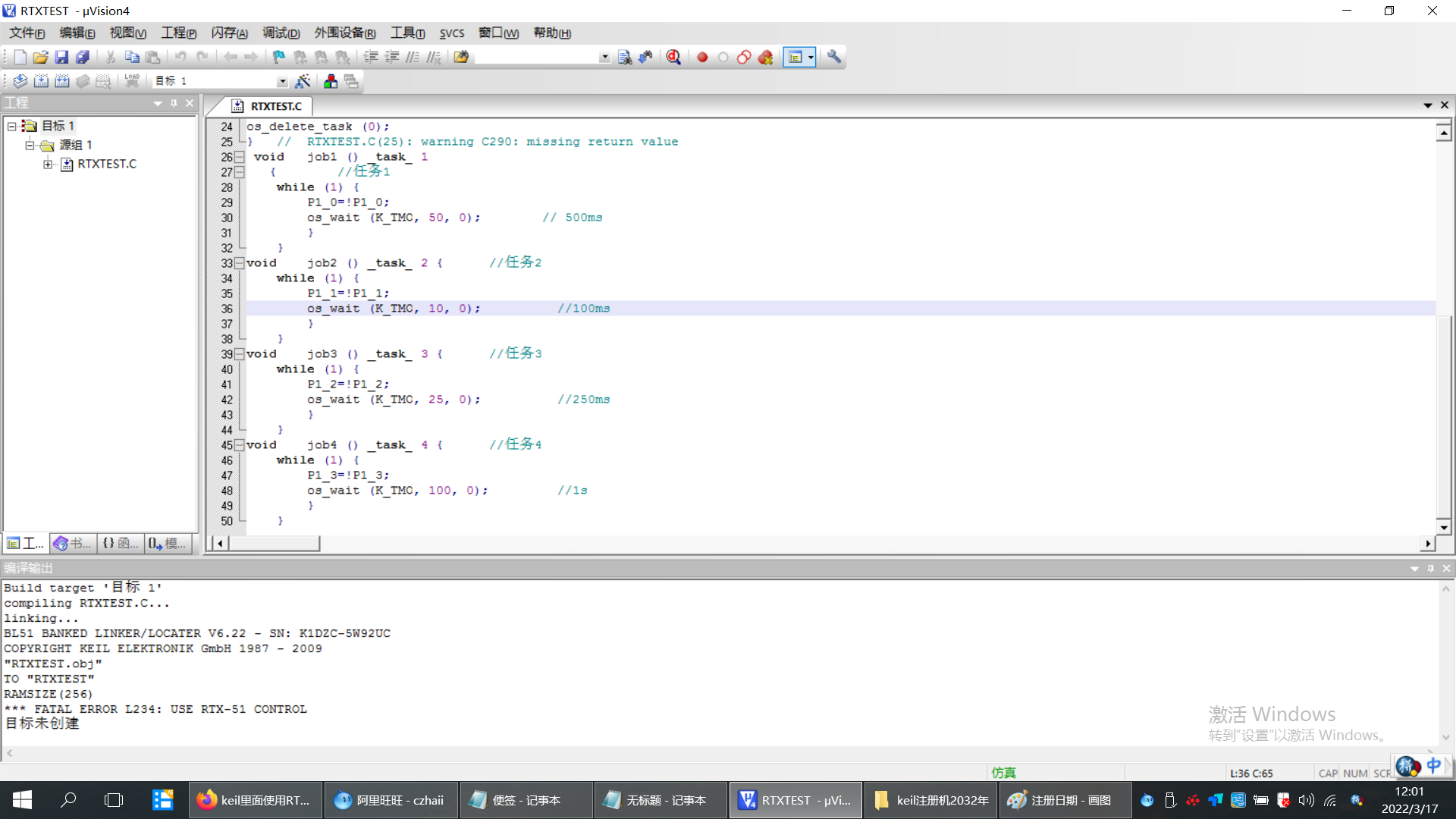The height and width of the screenshot is (819, 1456).
Task: Click the Translate current file icon
Action: [x=20, y=81]
